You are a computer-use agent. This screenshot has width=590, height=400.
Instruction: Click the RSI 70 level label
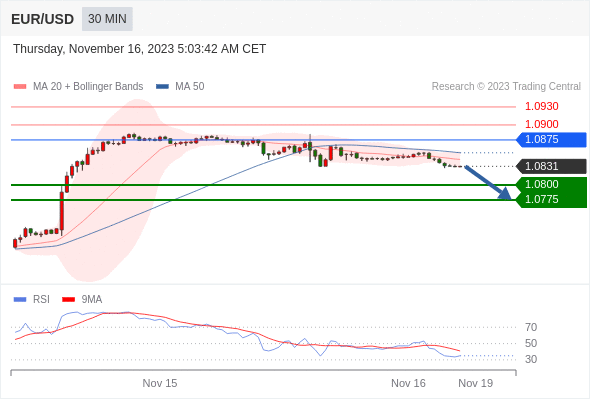[x=531, y=327]
